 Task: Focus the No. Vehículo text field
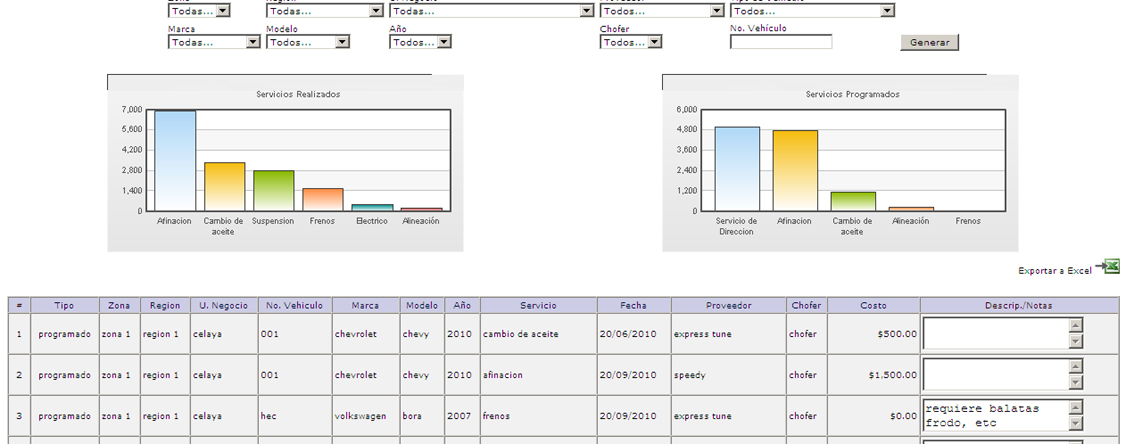tap(780, 42)
